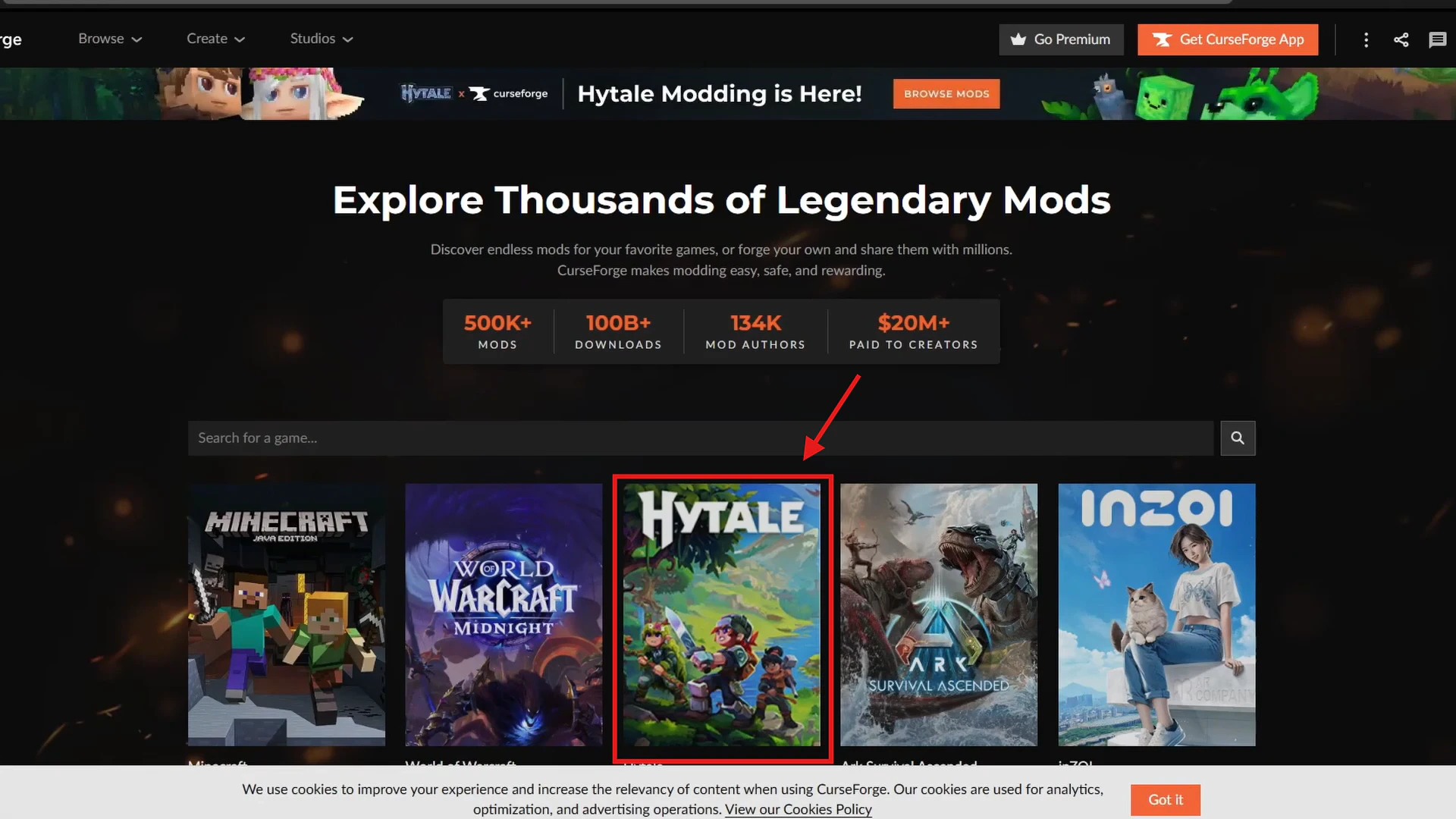This screenshot has height=819, width=1456.
Task: Click the Search for a game field
Action: 701,438
